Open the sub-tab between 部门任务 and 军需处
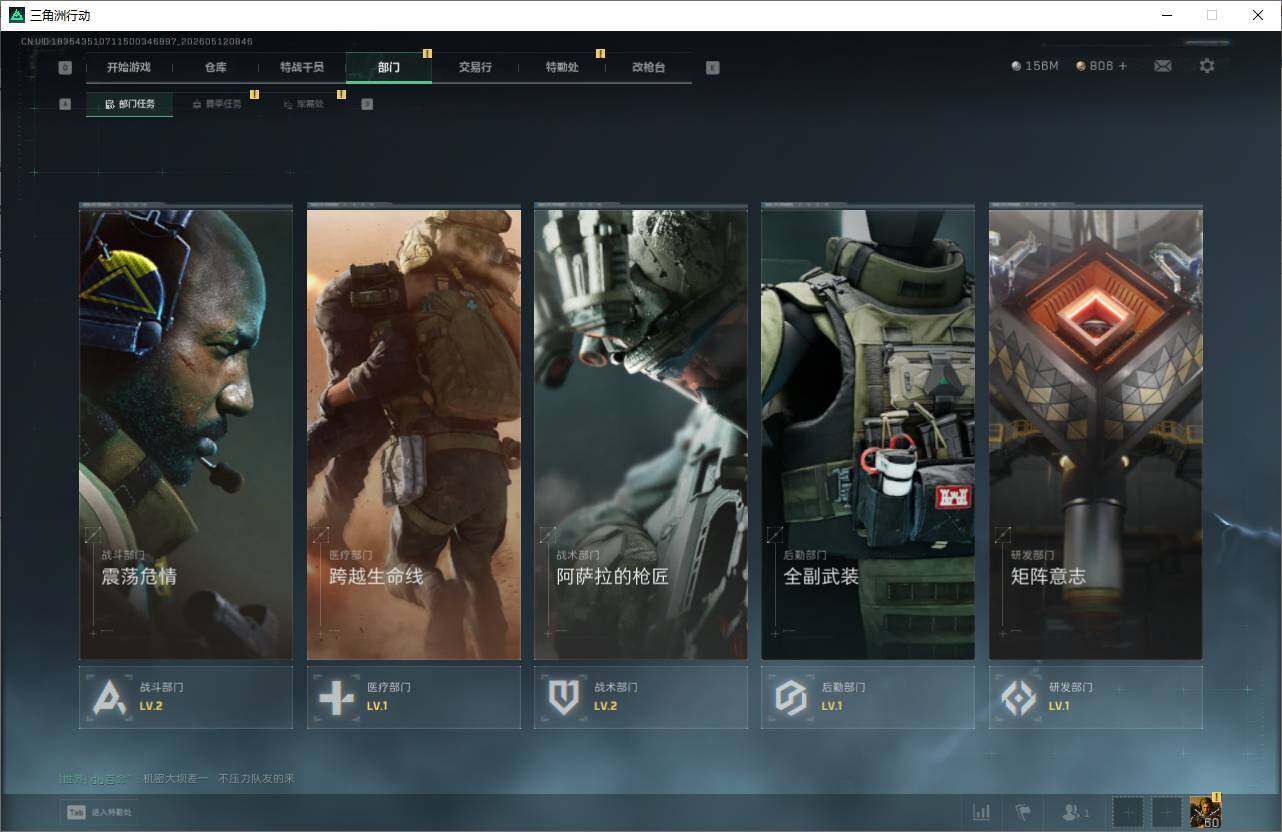This screenshot has width=1282, height=832. (216, 104)
